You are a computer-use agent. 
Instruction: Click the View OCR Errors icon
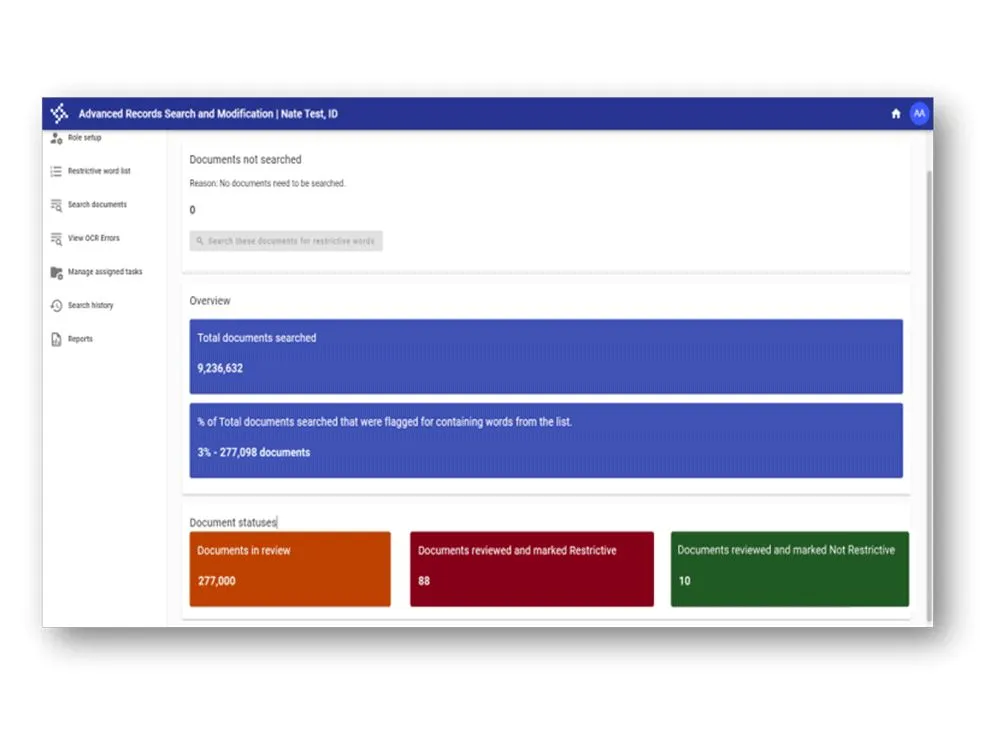(57, 239)
